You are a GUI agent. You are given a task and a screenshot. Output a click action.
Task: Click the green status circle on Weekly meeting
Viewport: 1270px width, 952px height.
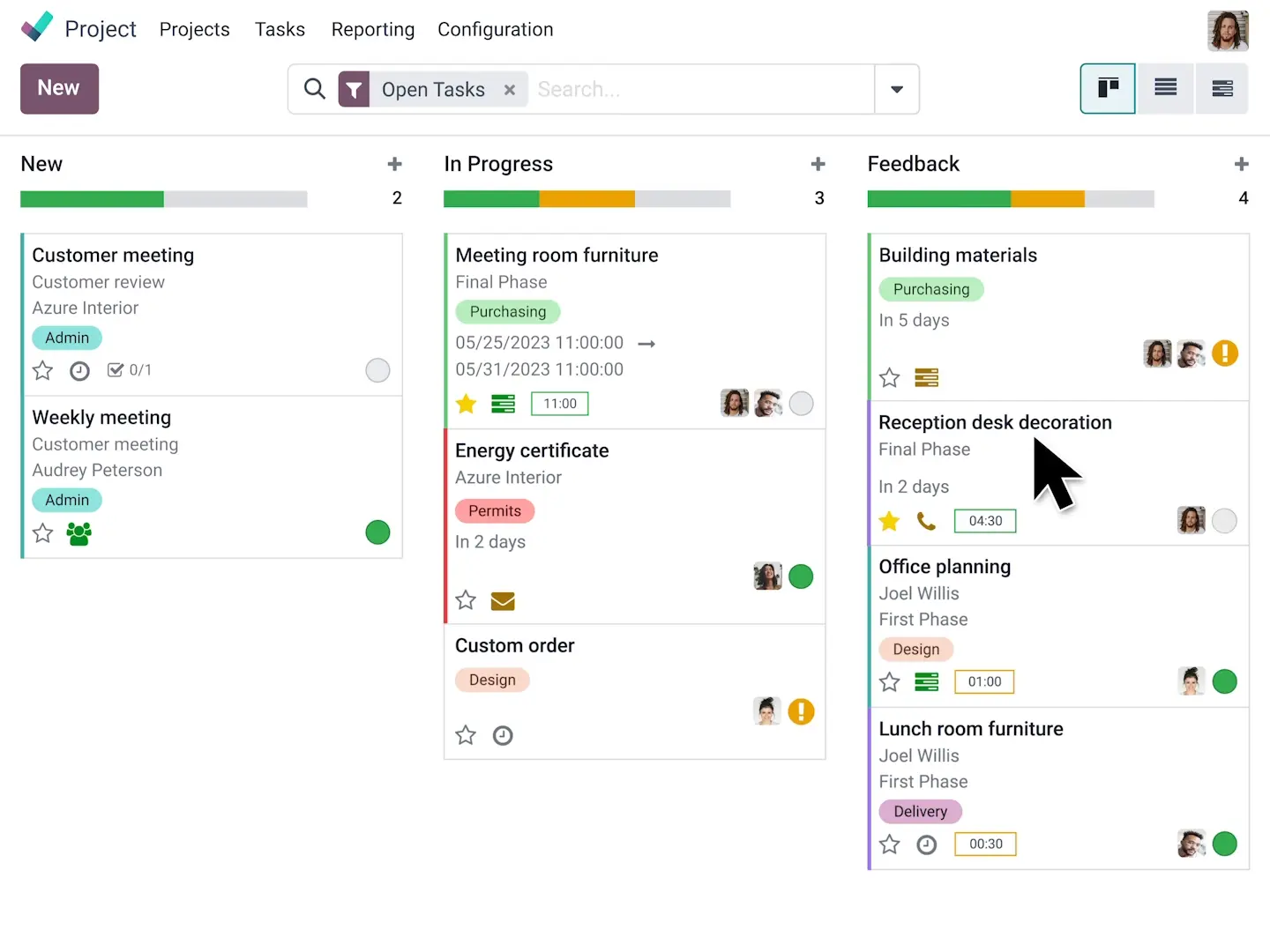(377, 532)
